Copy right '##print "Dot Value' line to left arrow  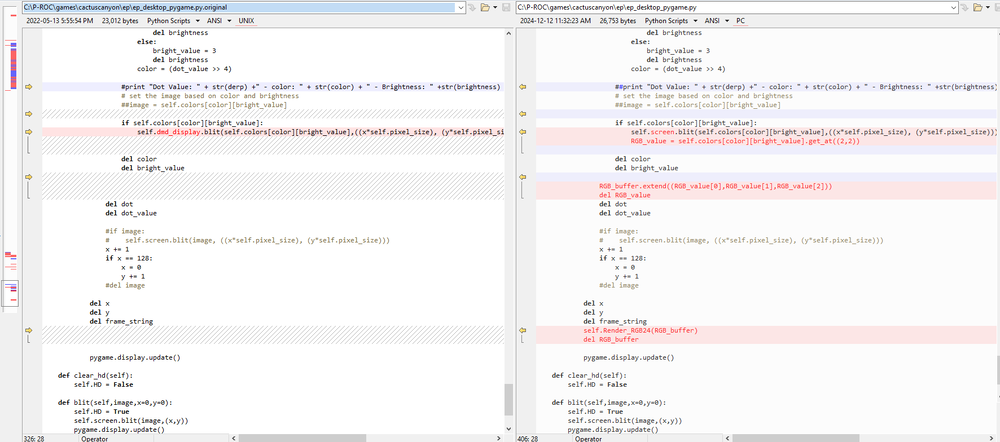[x=522, y=87]
